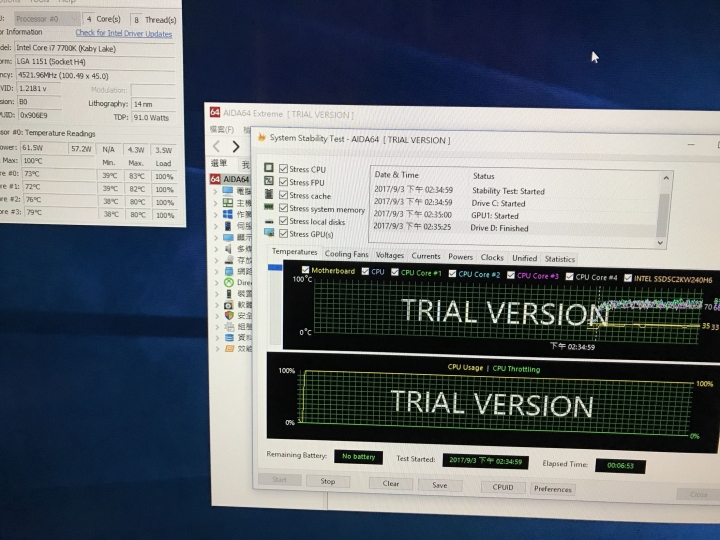Click the AIDA64 Extreme title bar icon
This screenshot has width=720, height=540.
point(214,112)
